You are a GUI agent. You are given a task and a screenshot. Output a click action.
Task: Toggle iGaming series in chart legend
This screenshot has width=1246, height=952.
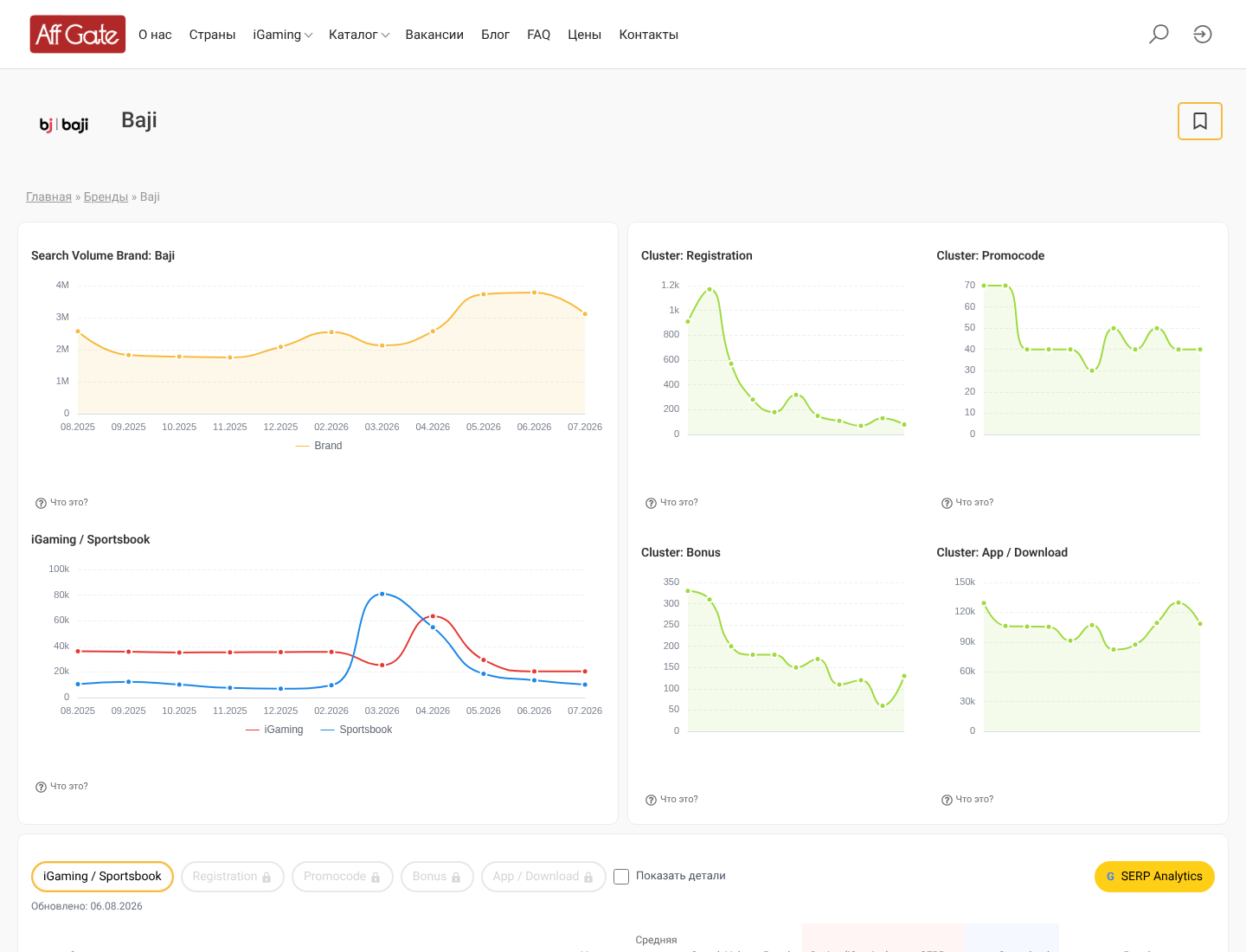274,730
